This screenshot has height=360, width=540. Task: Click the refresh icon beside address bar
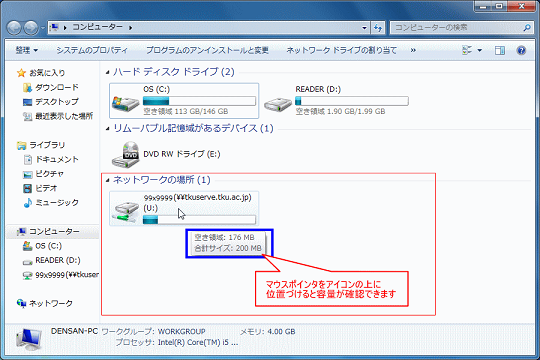click(378, 28)
